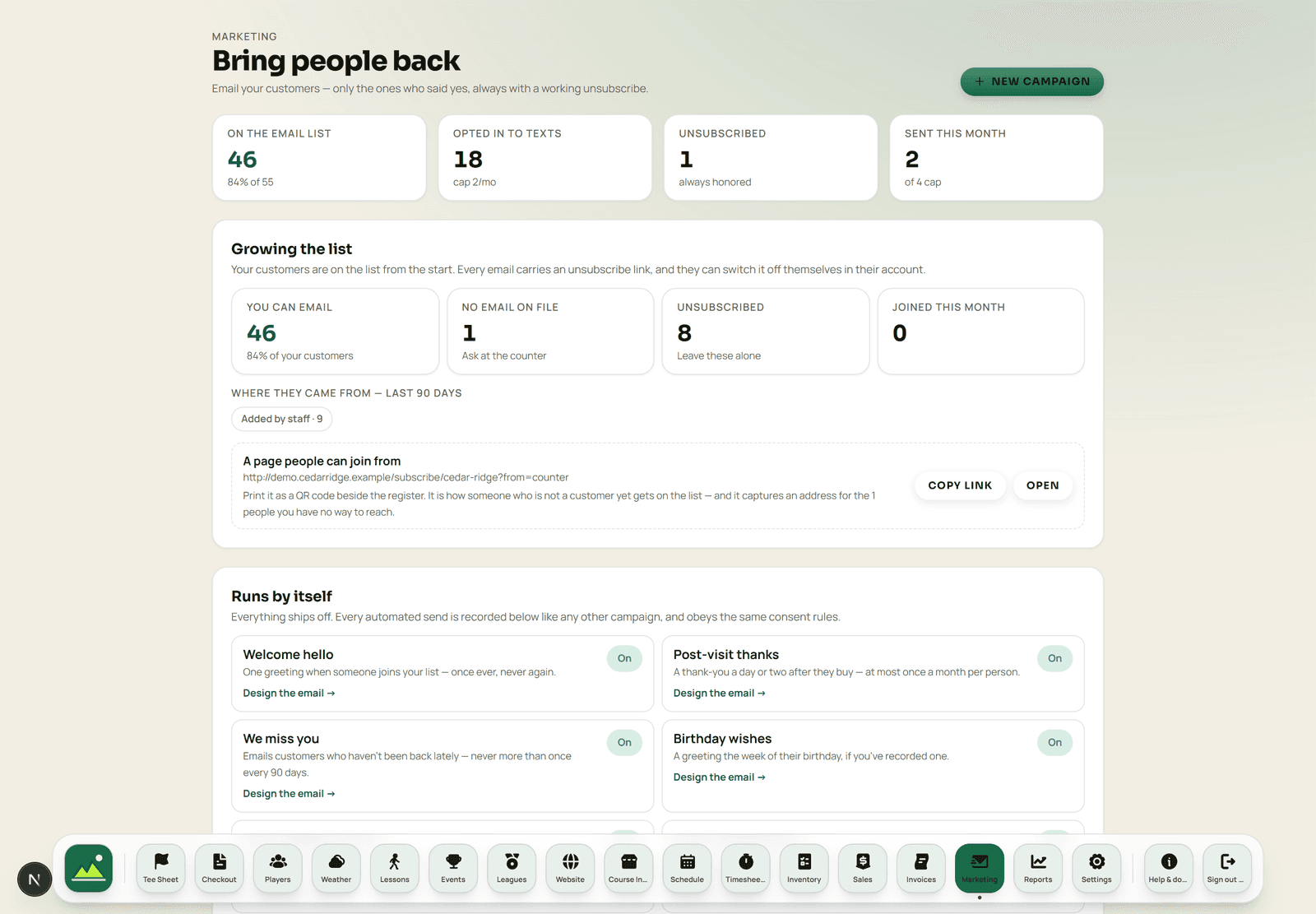Screen dimensions: 1316x914
Task: Open the Design the email link under Welcome hello
Action: click(x=289, y=694)
